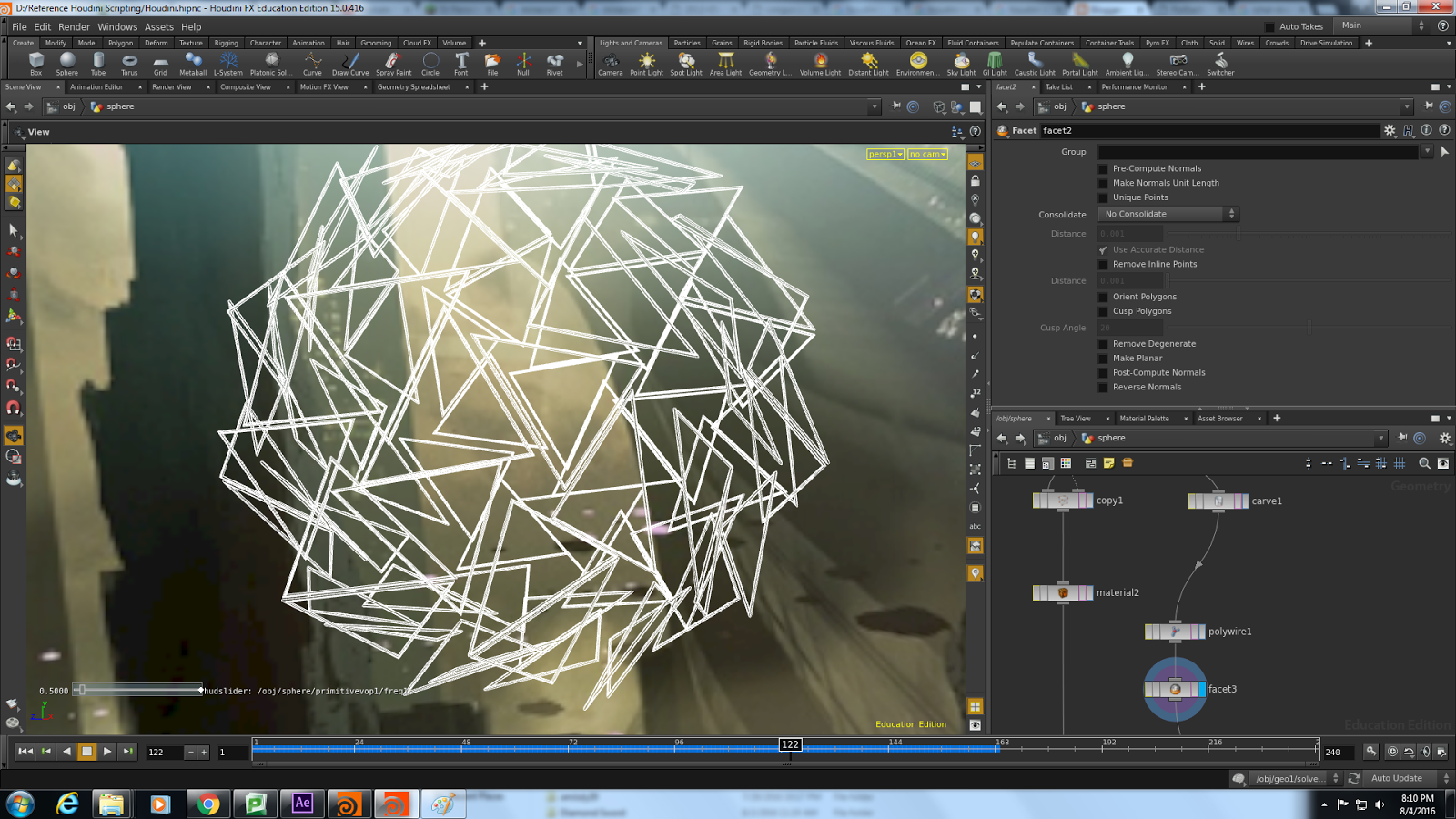Select the L-System shelf tool
The height and width of the screenshot is (819, 1456).
point(227,62)
